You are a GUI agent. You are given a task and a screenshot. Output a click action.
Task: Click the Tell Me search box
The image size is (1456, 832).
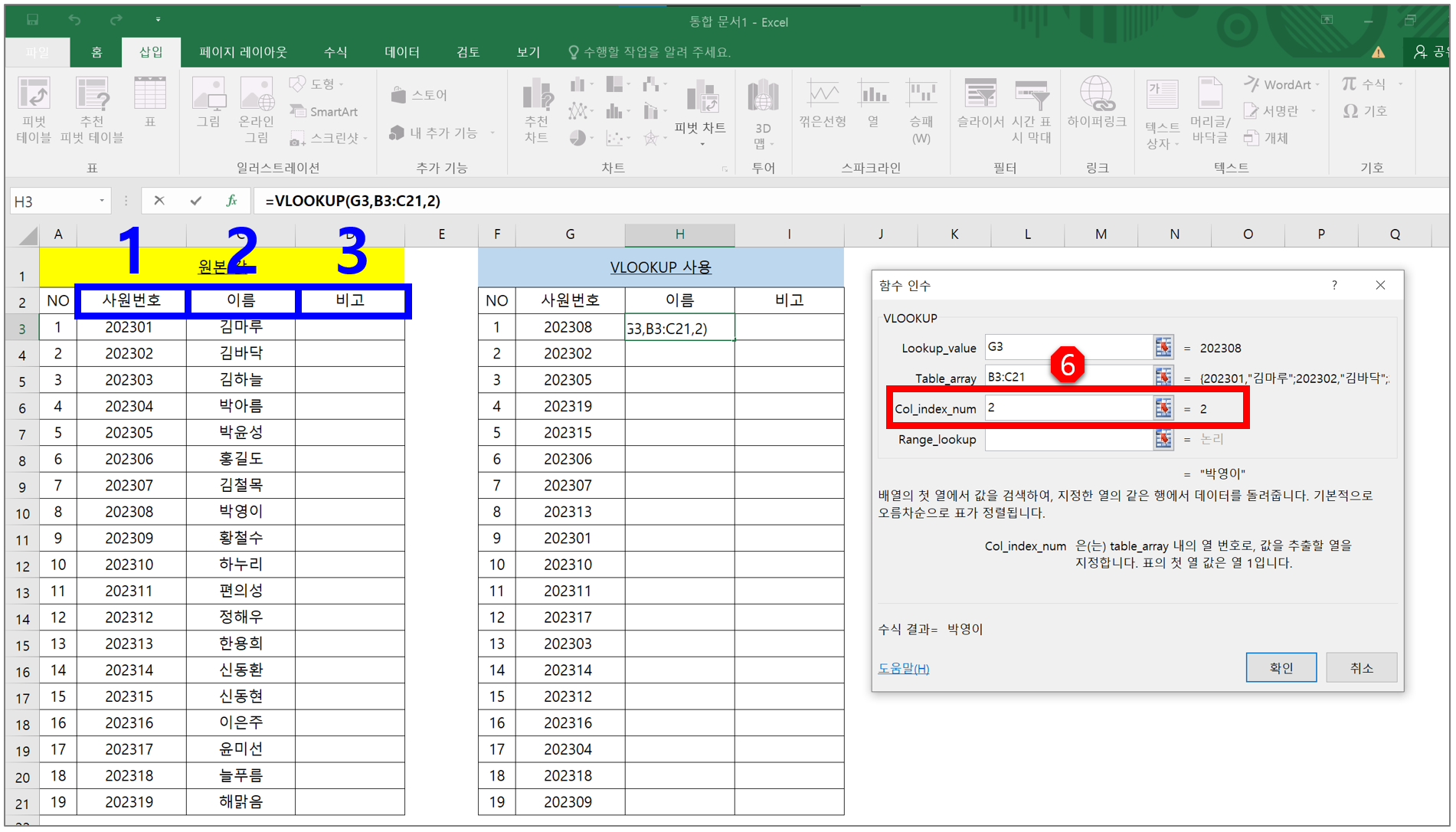tap(649, 52)
